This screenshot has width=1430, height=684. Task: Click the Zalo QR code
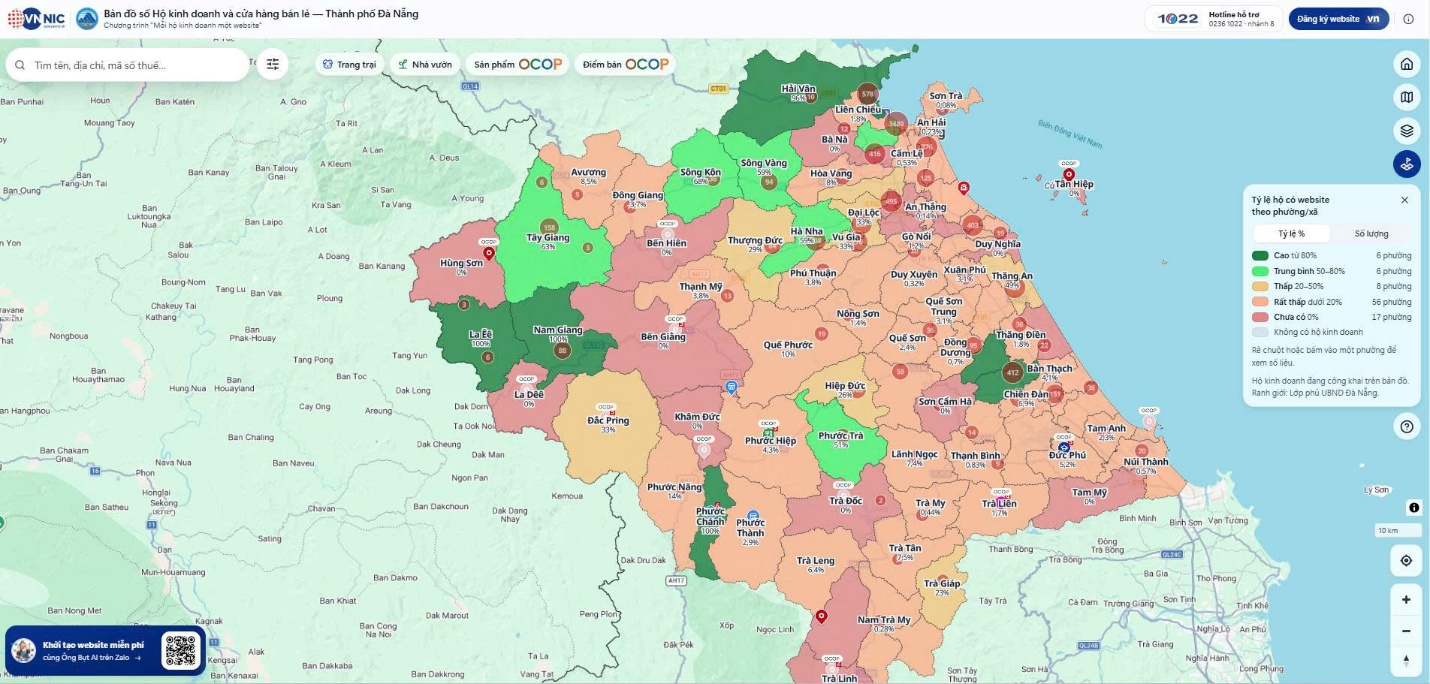coord(180,651)
